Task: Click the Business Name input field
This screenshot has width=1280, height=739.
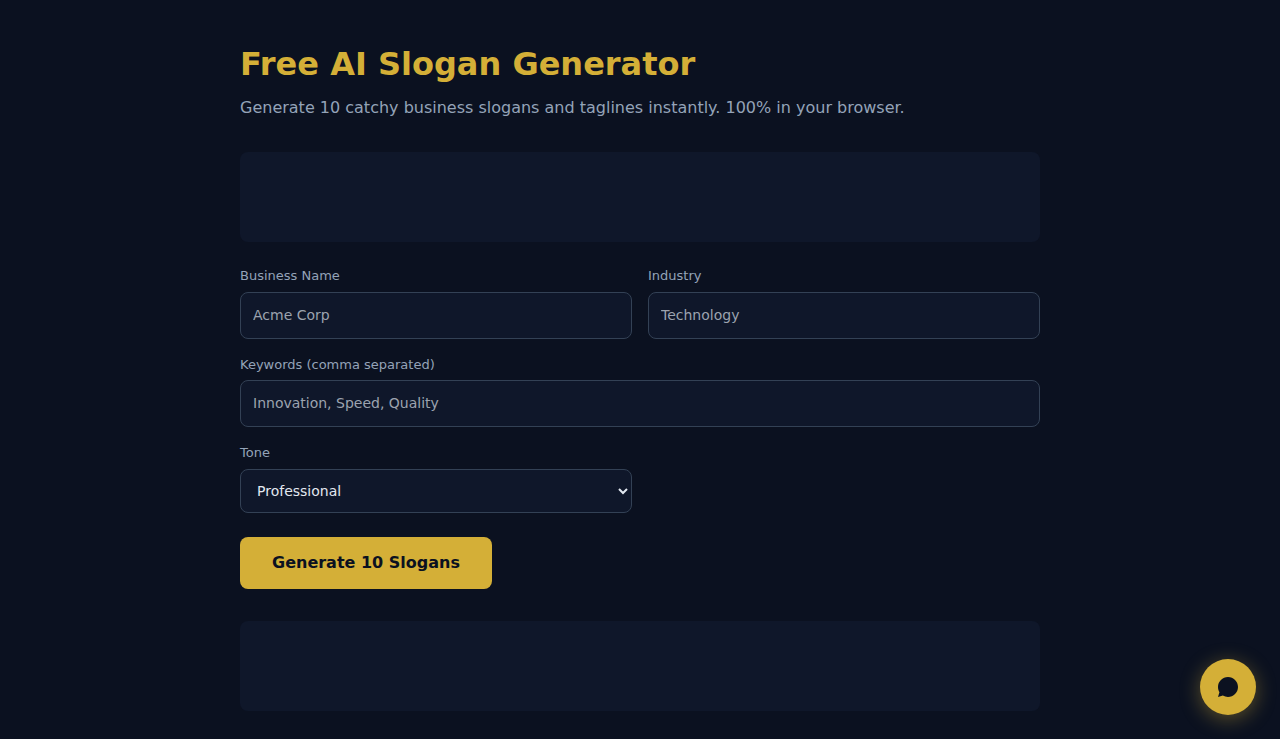Action: (x=436, y=315)
